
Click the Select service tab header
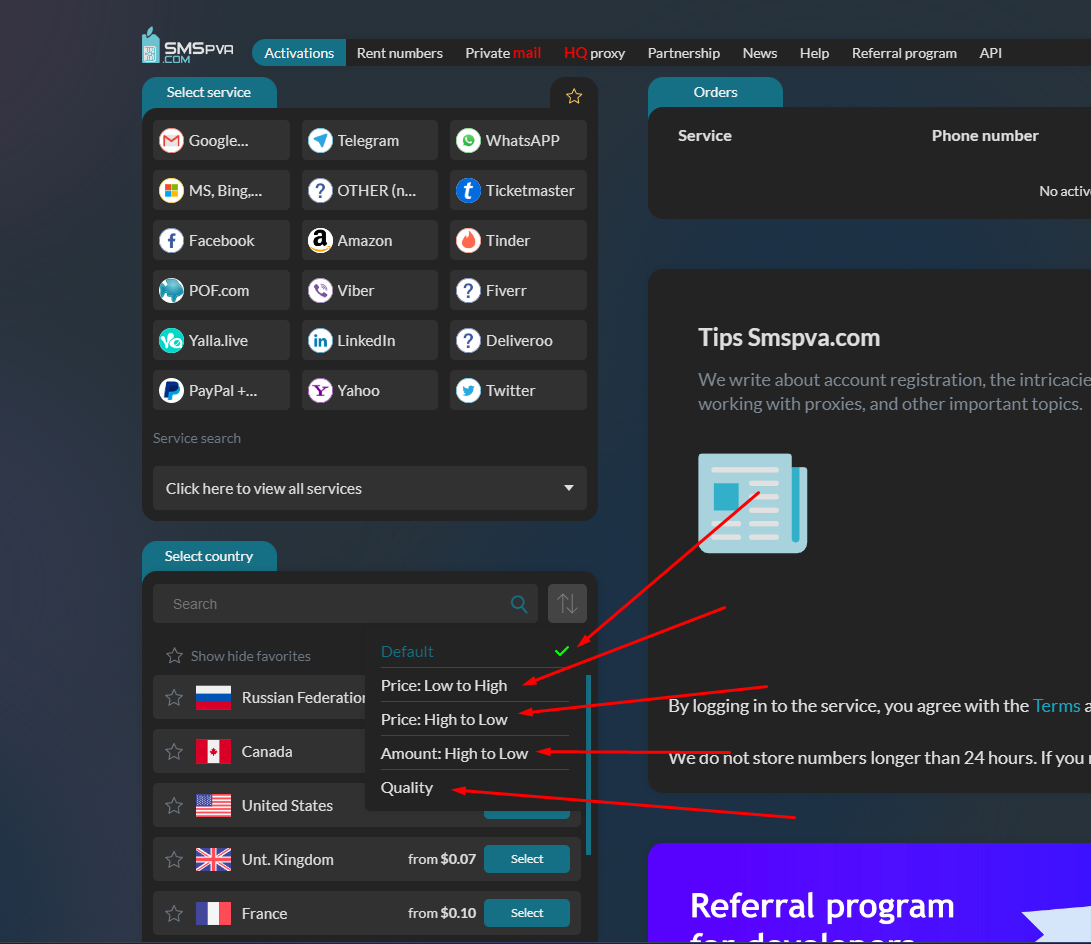click(209, 93)
